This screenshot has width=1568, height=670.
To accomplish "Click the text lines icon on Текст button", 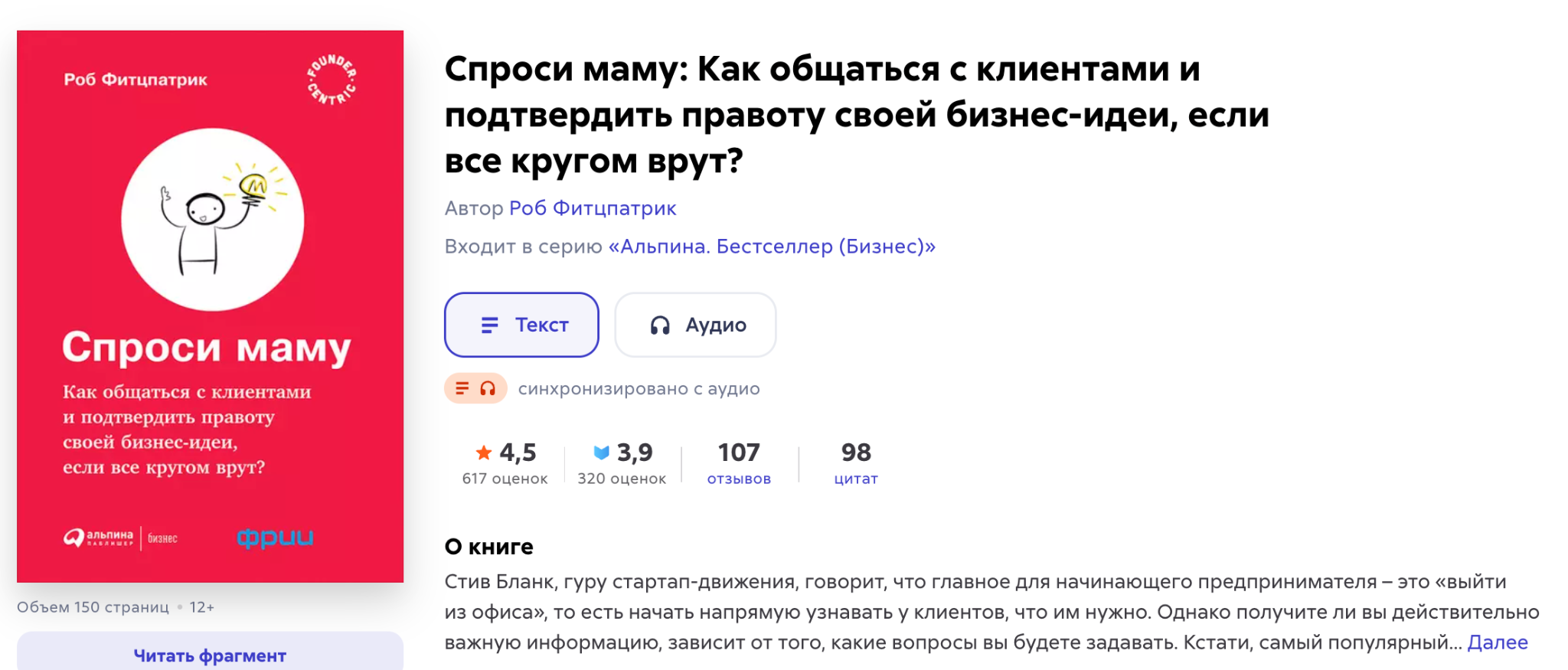I will point(489,325).
